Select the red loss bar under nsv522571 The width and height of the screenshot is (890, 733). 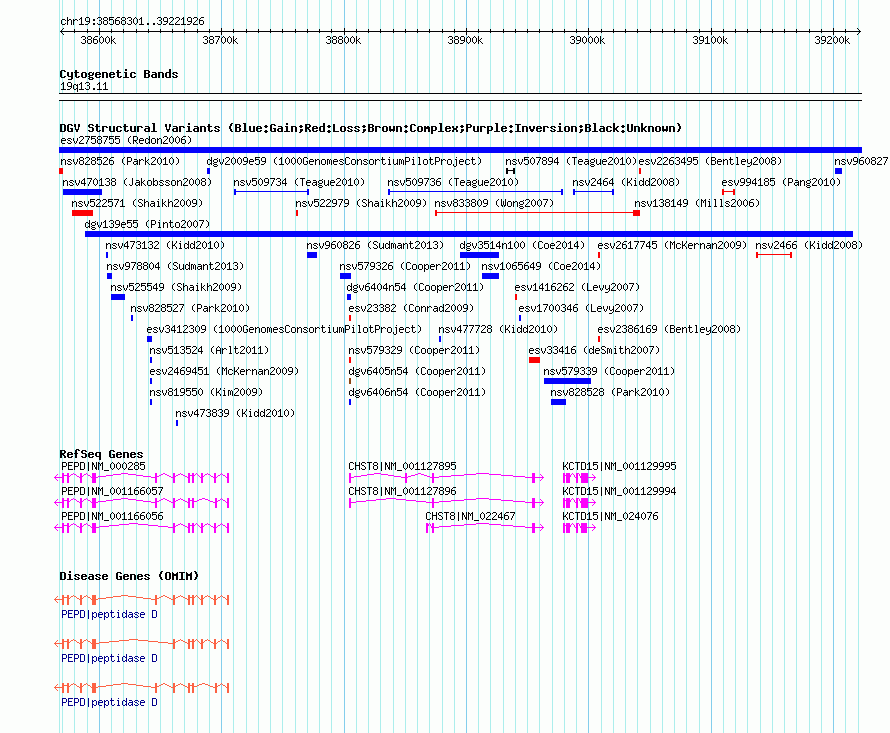tap(82, 213)
